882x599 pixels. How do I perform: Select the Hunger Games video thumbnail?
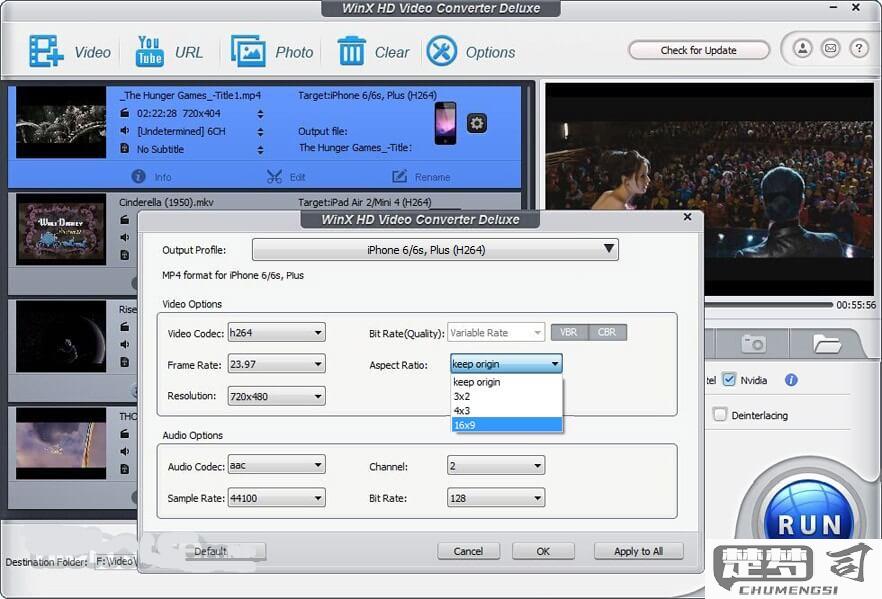tap(61, 122)
